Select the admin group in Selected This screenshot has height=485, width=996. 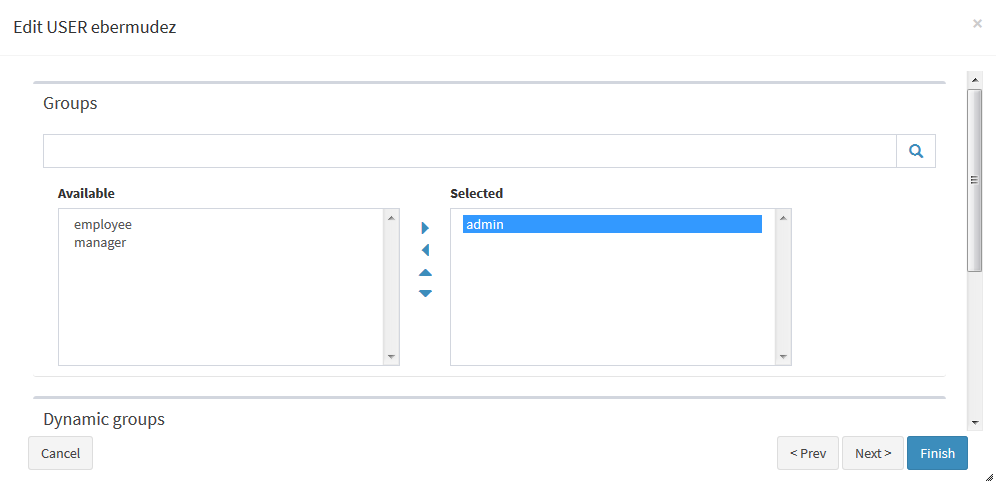[x=612, y=225]
